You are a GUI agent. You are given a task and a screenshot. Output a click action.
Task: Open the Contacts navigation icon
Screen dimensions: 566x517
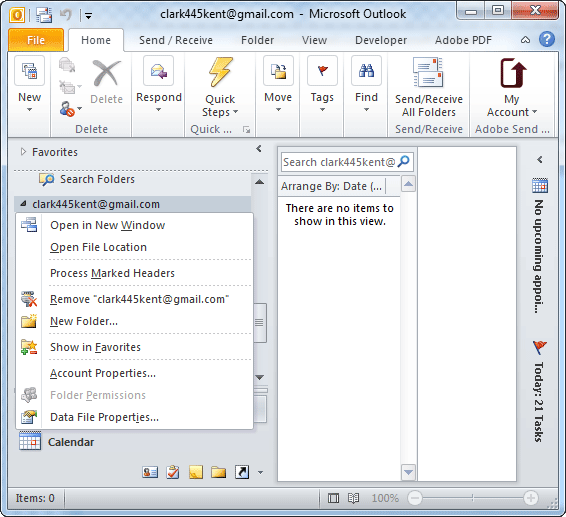(x=150, y=472)
